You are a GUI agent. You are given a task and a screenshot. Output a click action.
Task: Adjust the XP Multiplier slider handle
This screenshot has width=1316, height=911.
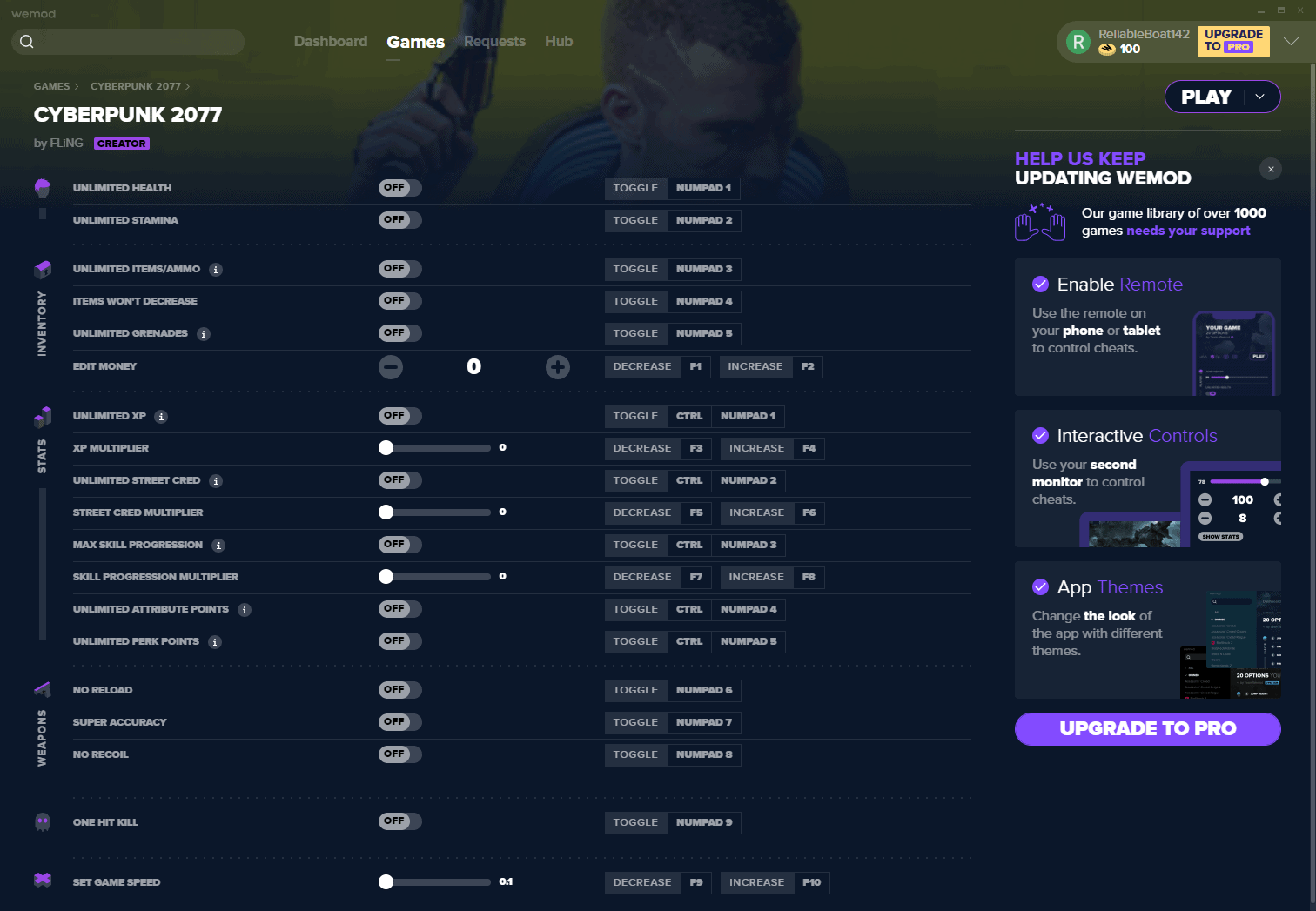tap(386, 448)
